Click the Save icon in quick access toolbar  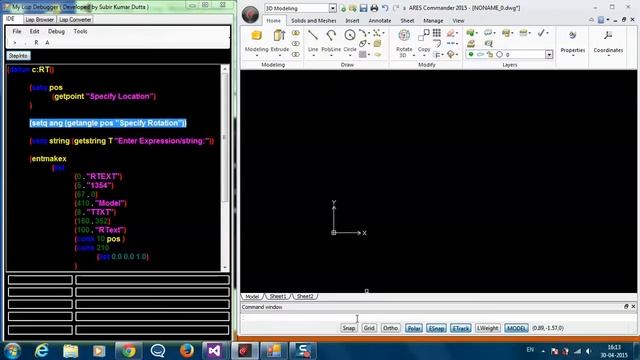[363, 8]
